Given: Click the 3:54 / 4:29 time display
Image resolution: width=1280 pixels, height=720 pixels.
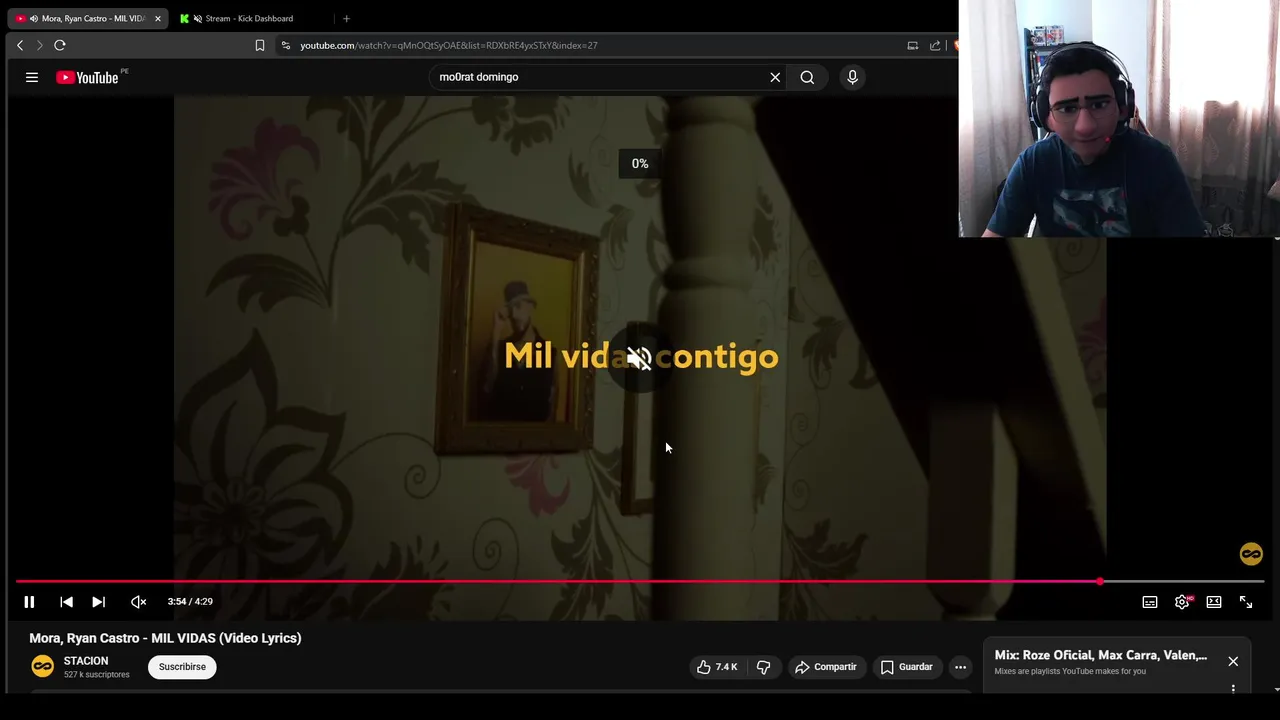Looking at the screenshot, I should click(x=190, y=602).
